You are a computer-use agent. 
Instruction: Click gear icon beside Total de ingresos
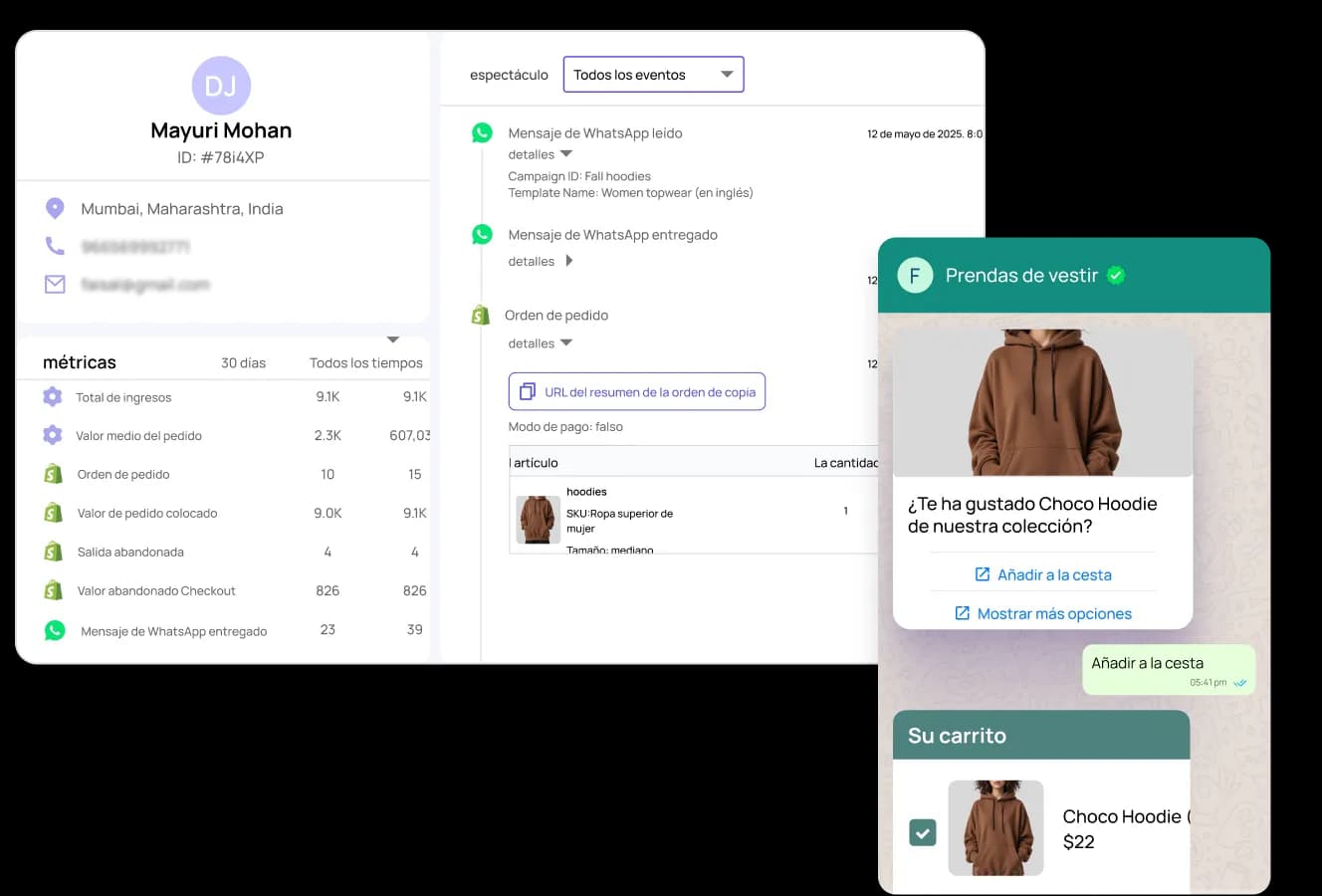point(53,397)
